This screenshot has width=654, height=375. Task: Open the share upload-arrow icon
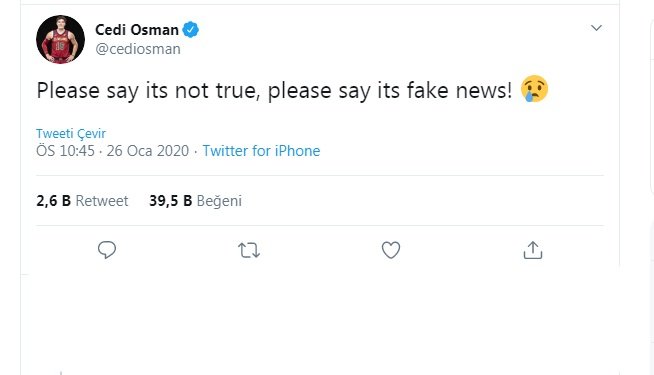click(x=533, y=250)
